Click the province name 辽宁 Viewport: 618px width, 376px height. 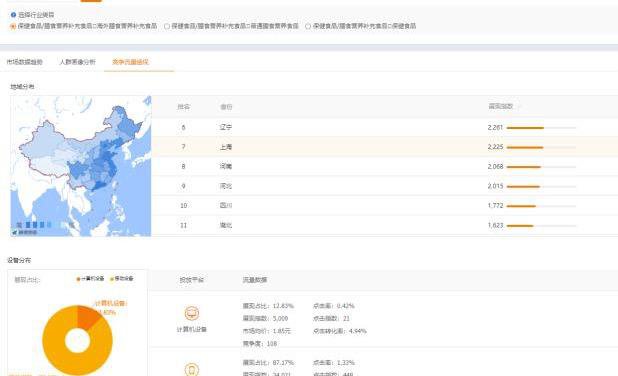tap(226, 127)
